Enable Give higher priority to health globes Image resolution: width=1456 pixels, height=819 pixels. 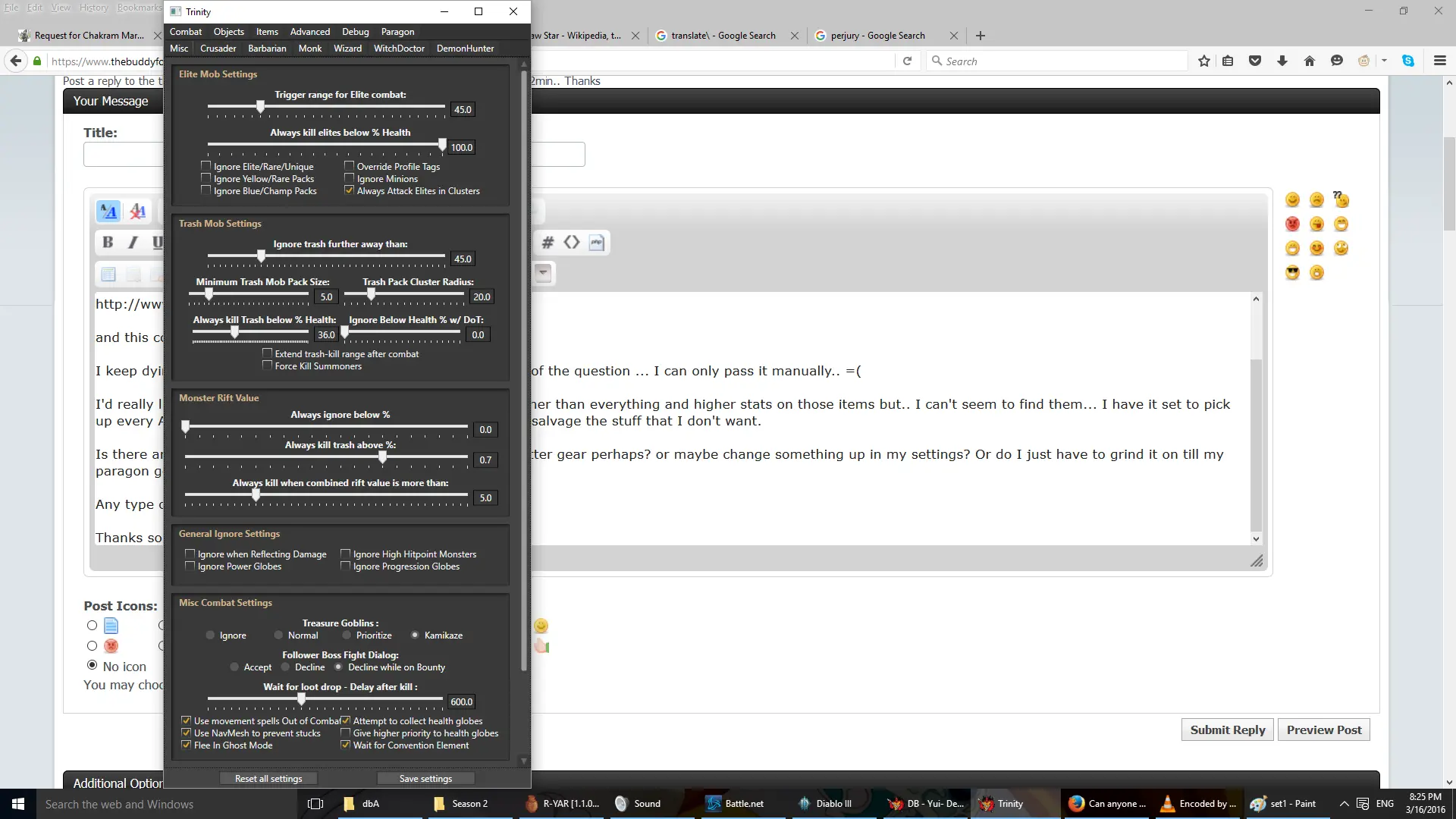[346, 733]
